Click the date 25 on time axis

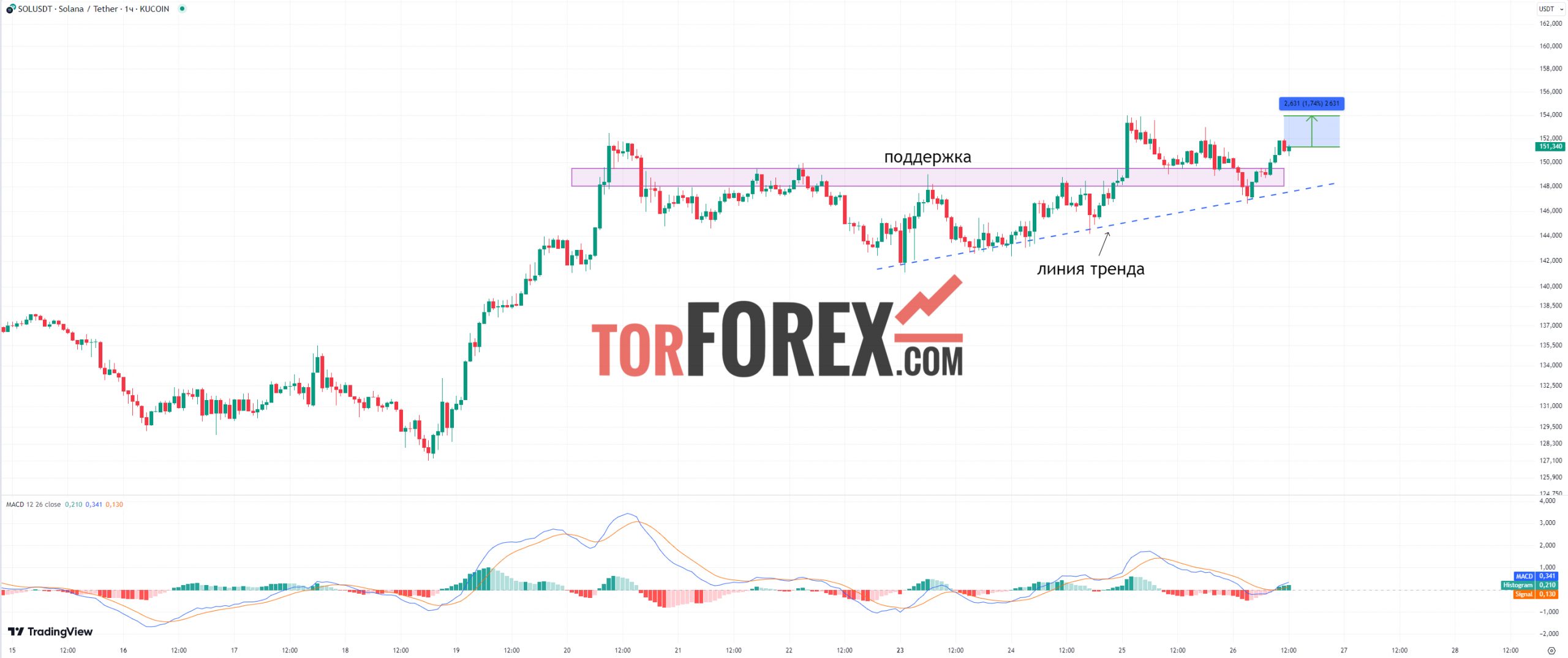tap(1121, 650)
